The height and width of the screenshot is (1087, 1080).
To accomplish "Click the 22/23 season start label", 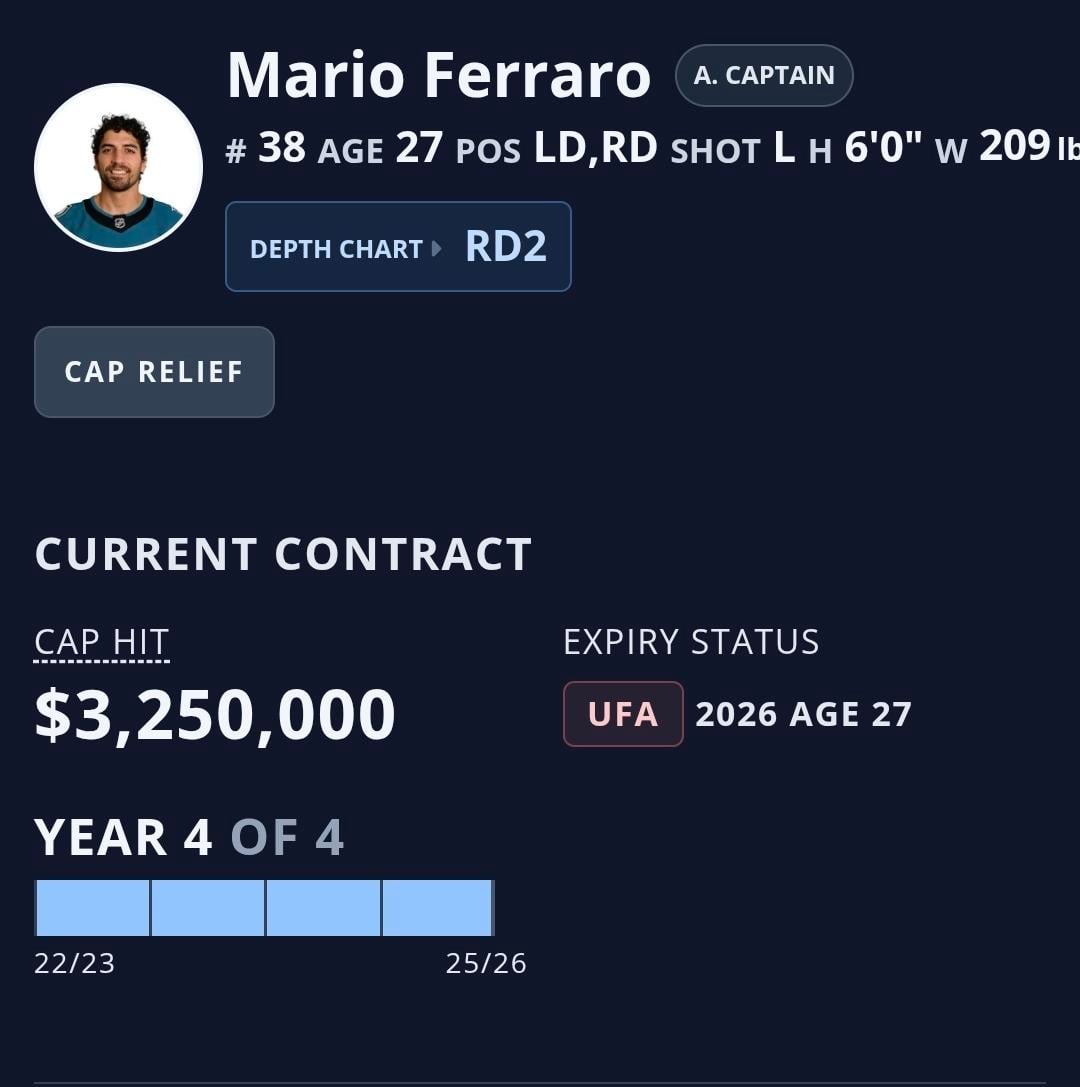I will pyautogui.click(x=74, y=964).
